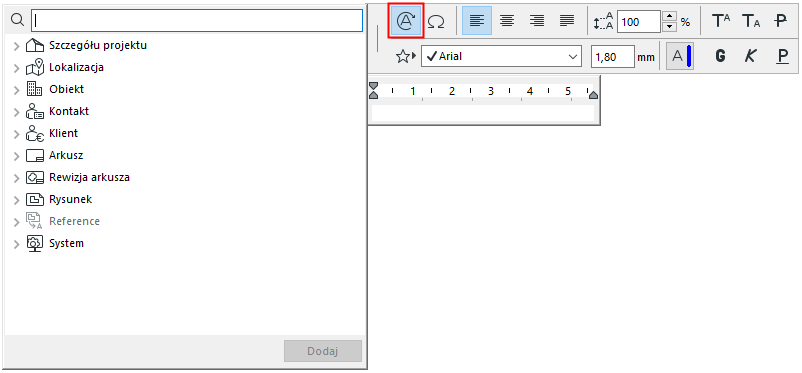Click the Rysunek drawing icon

pyautogui.click(x=34, y=200)
